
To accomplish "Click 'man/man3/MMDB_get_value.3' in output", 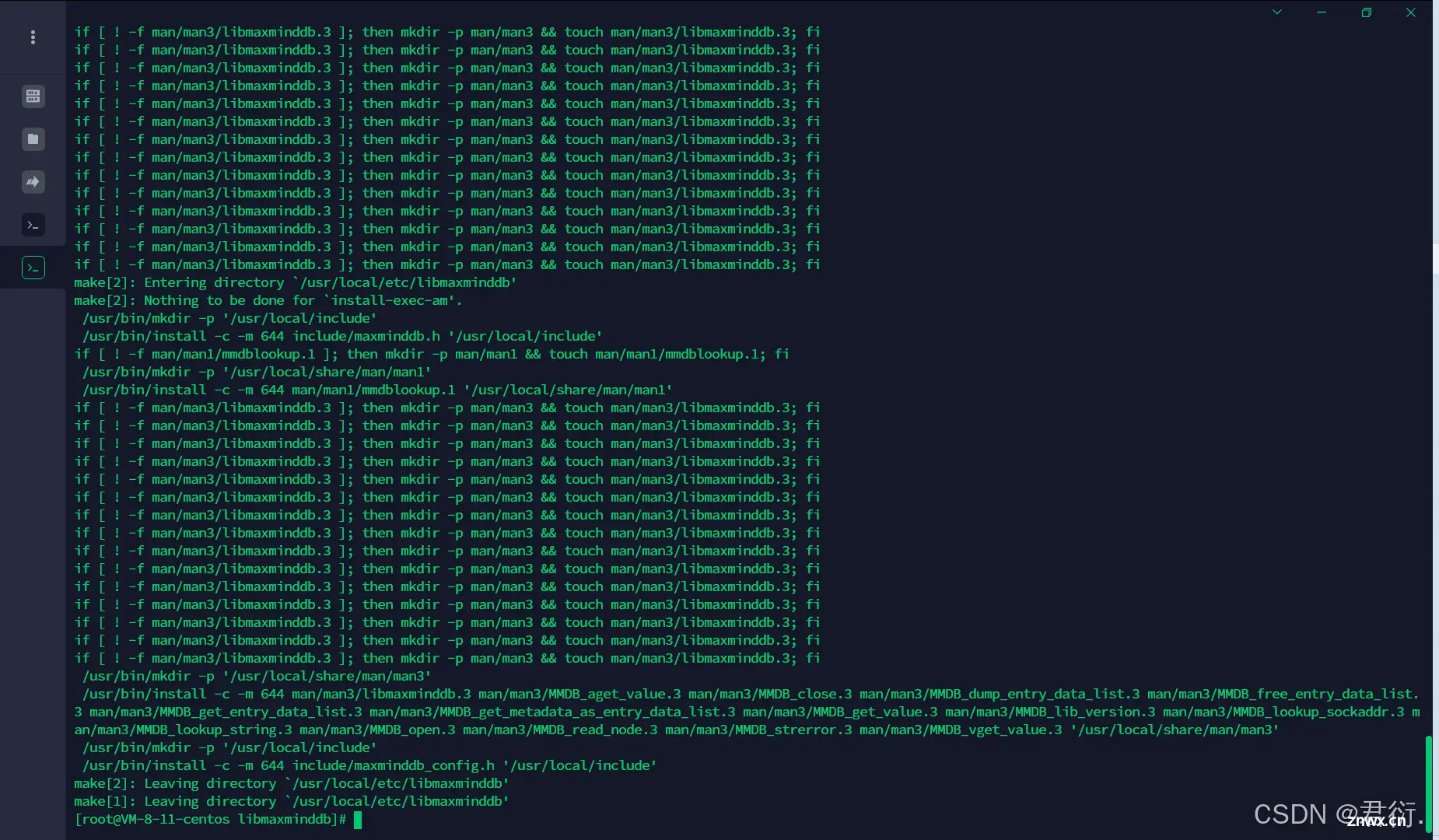I will tap(840, 712).
